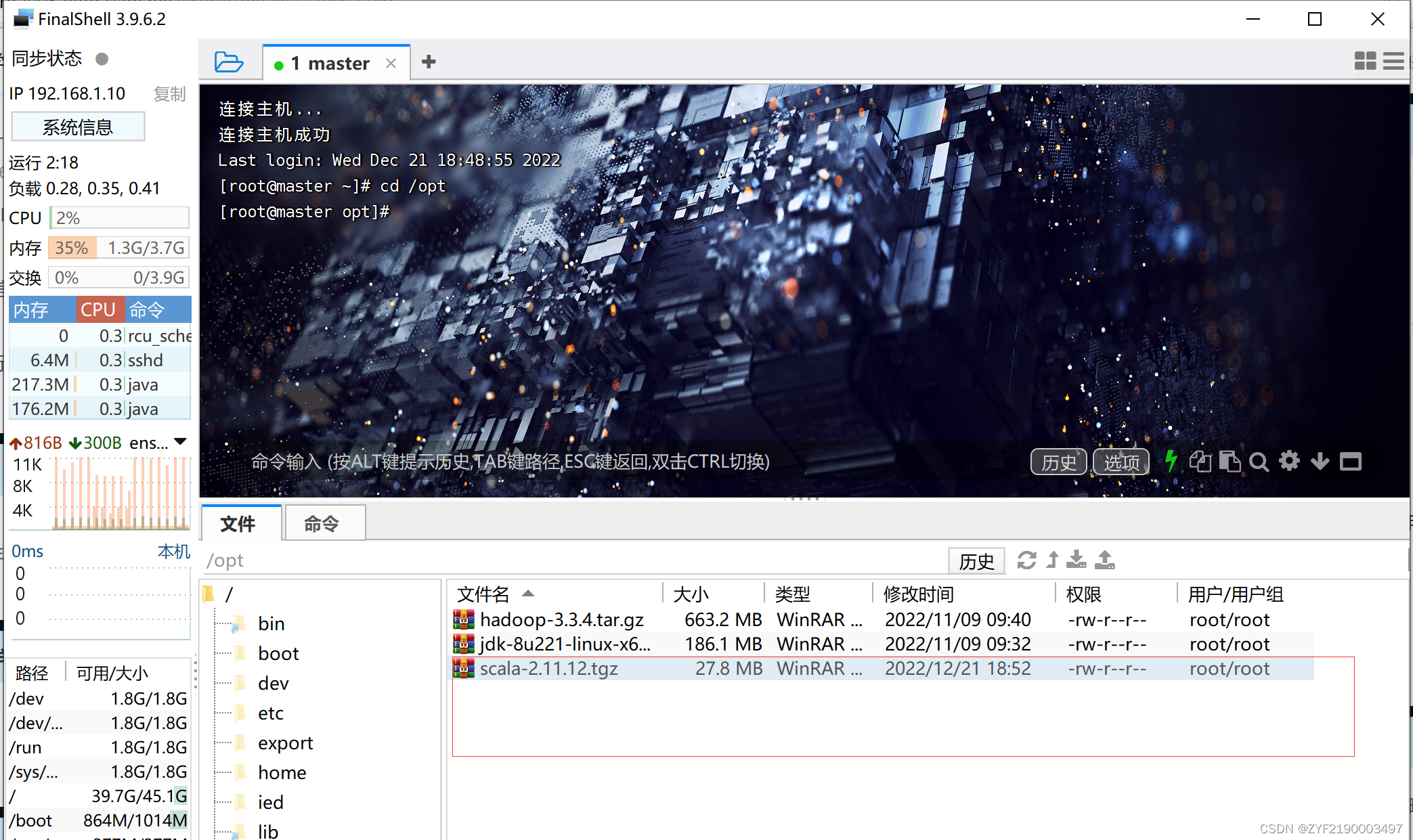
Task: Click the terminal search magnifier icon
Action: coord(1259,462)
